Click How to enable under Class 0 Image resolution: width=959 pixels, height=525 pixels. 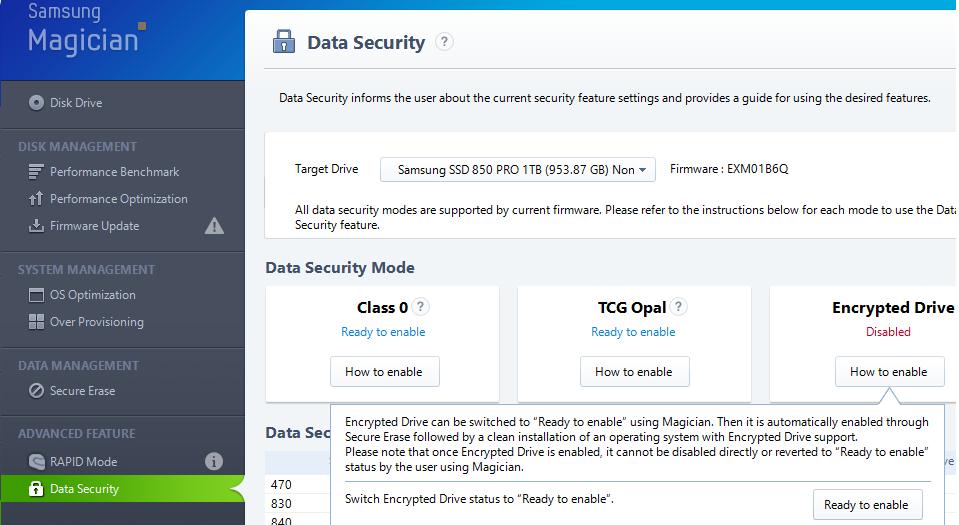point(384,372)
